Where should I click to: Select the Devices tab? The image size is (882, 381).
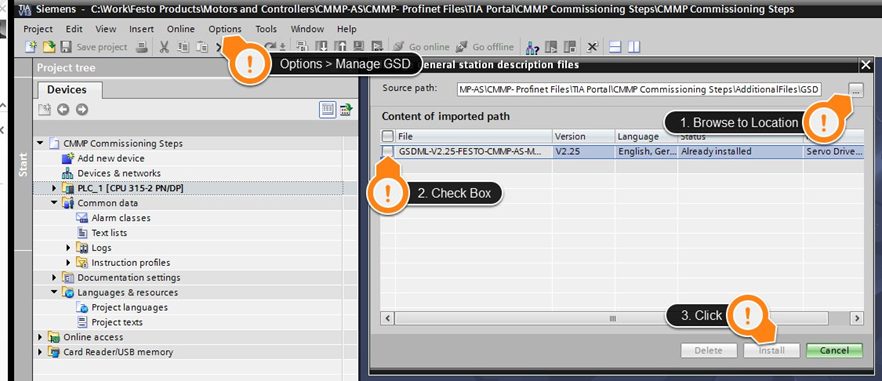[66, 90]
